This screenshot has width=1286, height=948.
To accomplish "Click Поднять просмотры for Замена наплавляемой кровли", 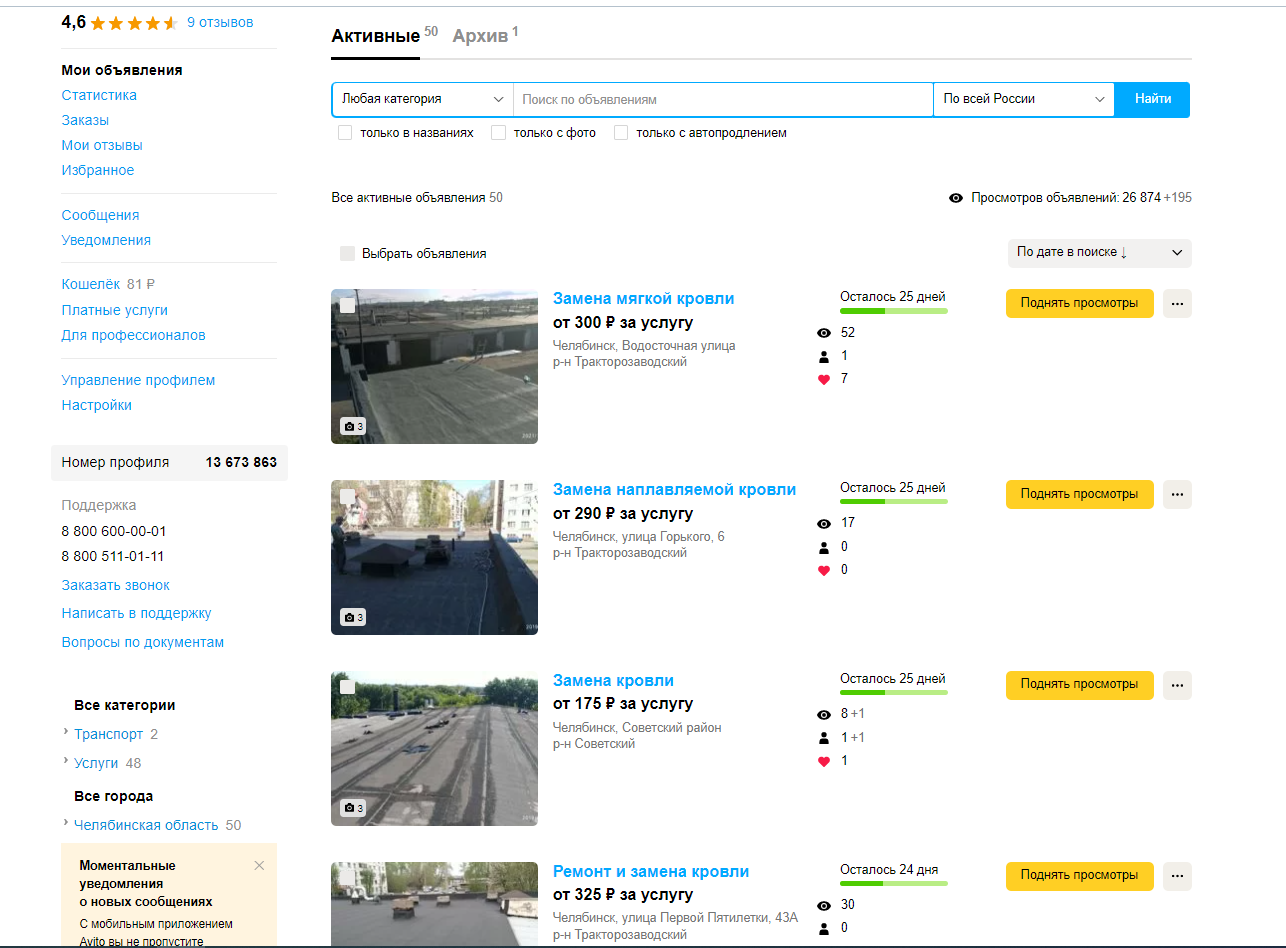I will click(1080, 494).
